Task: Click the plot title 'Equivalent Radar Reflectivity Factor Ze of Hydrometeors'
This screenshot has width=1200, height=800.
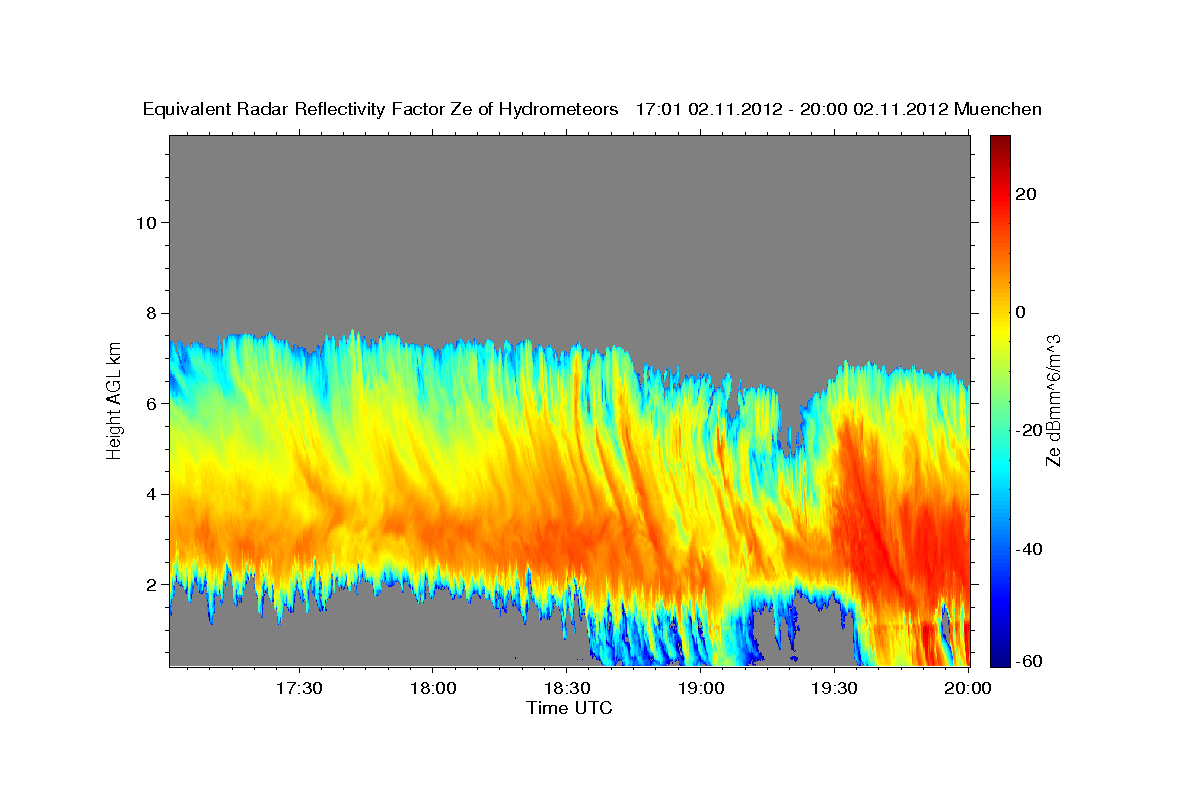Action: tap(381, 110)
